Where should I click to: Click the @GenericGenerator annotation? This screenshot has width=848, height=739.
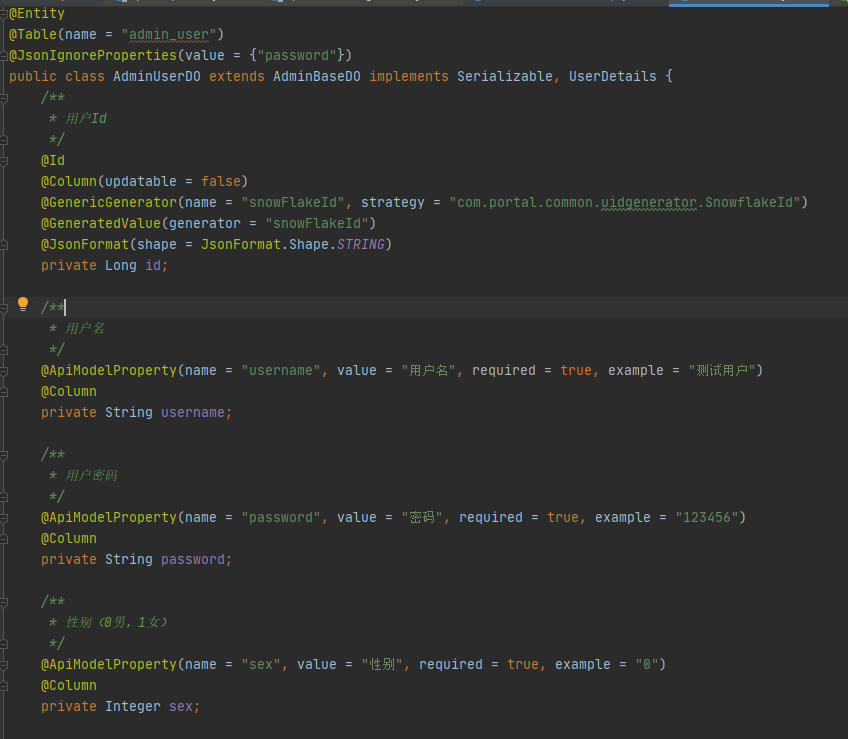coord(109,203)
